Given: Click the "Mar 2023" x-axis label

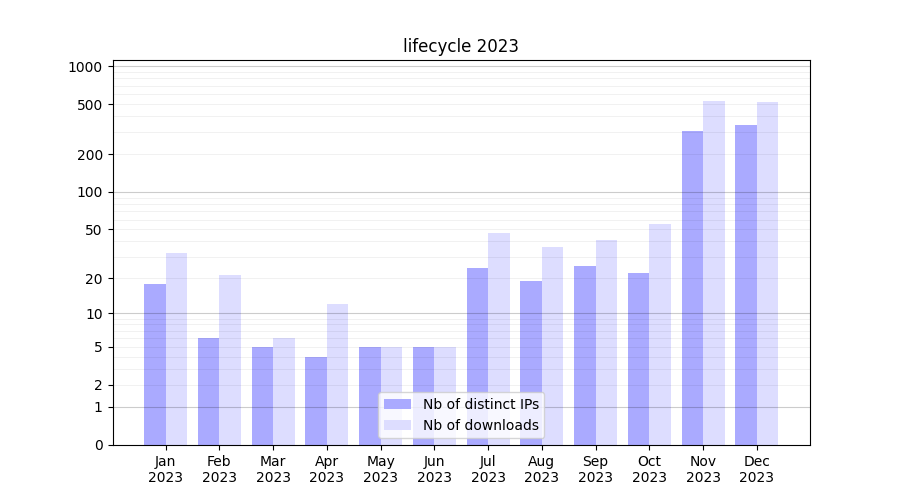Looking at the screenshot, I should pos(273,469).
